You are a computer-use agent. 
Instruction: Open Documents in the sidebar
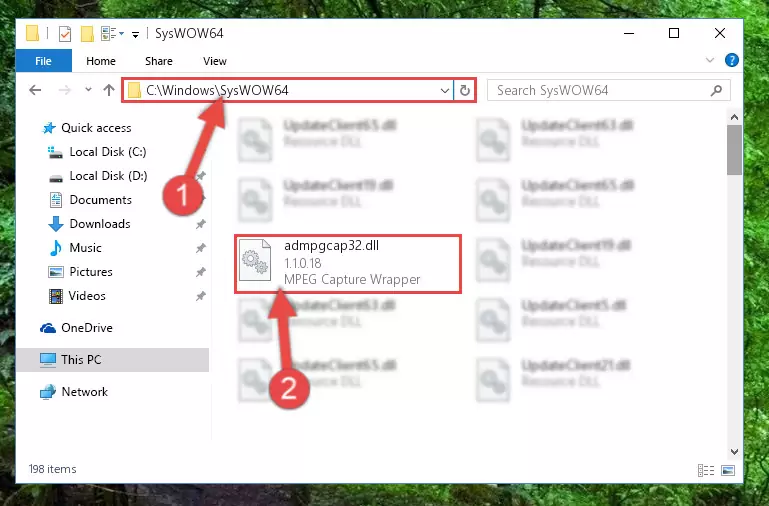coord(101,200)
